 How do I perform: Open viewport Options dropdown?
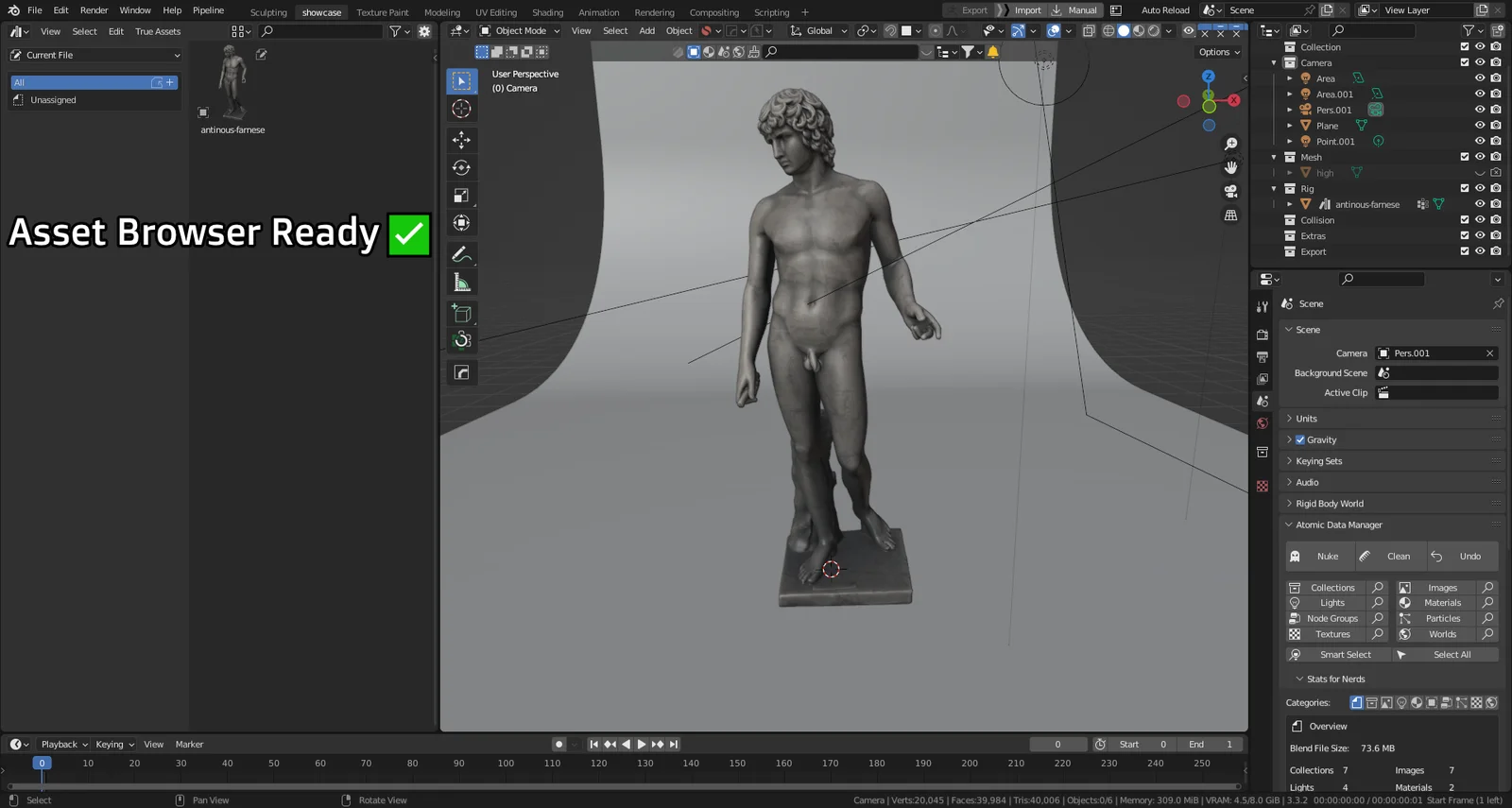(x=1219, y=53)
